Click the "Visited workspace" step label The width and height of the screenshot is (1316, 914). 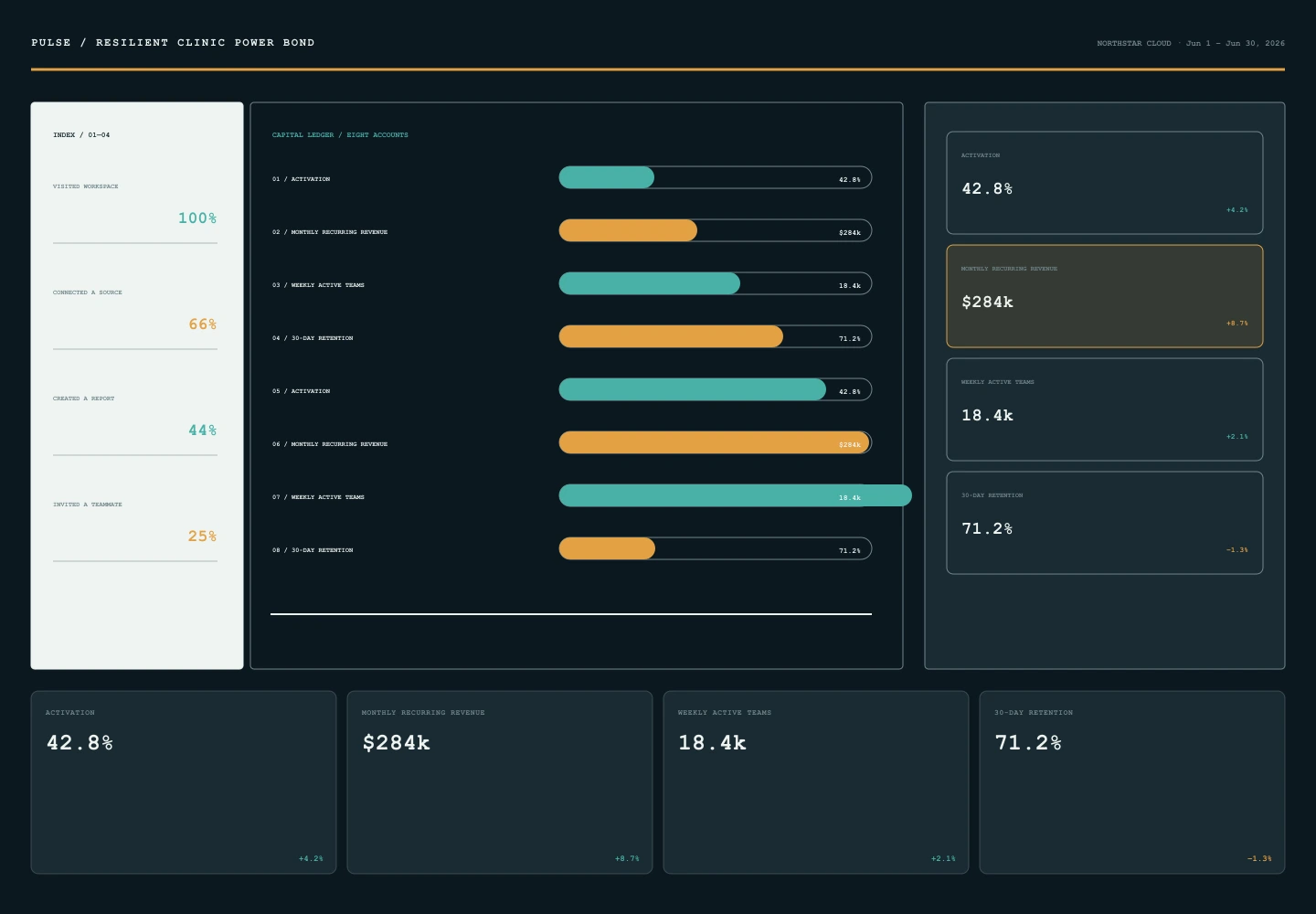coord(86,186)
